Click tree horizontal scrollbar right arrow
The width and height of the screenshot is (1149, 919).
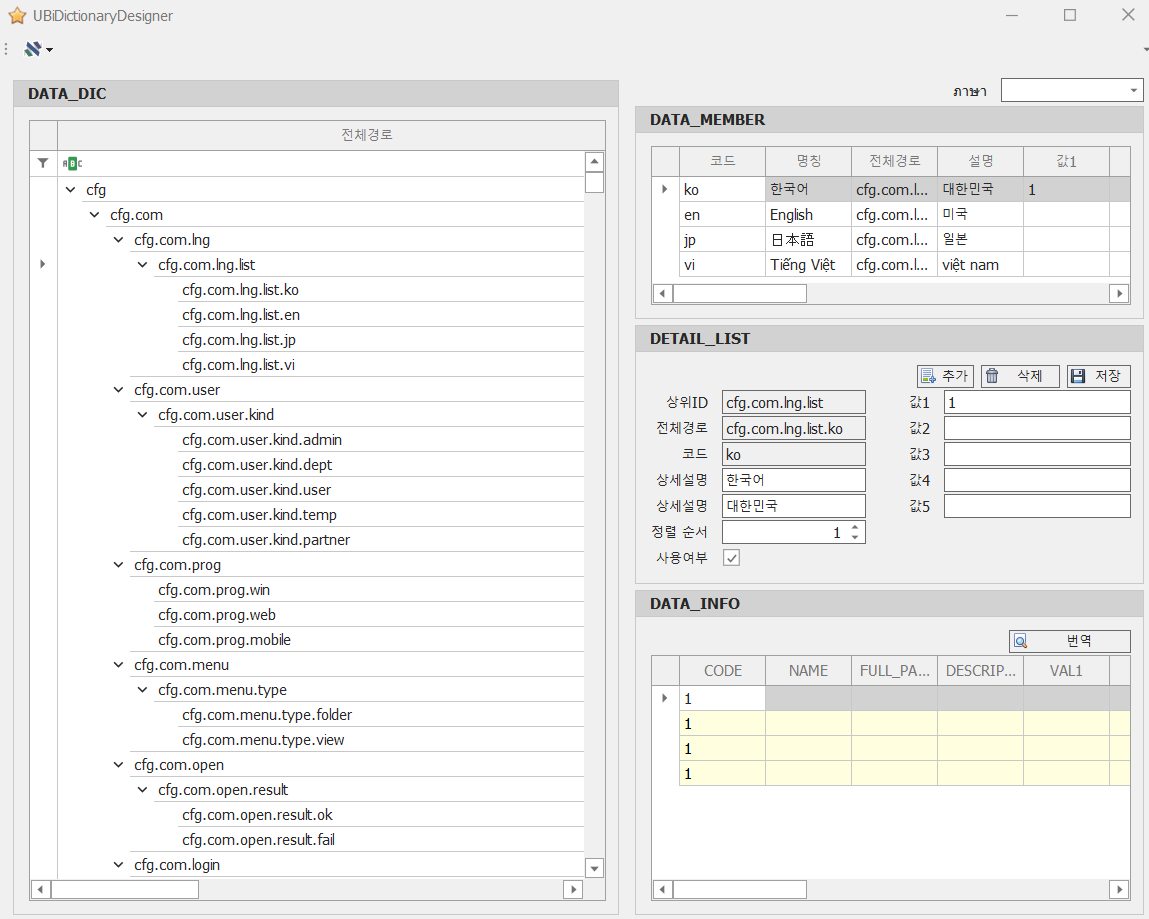tap(573, 889)
